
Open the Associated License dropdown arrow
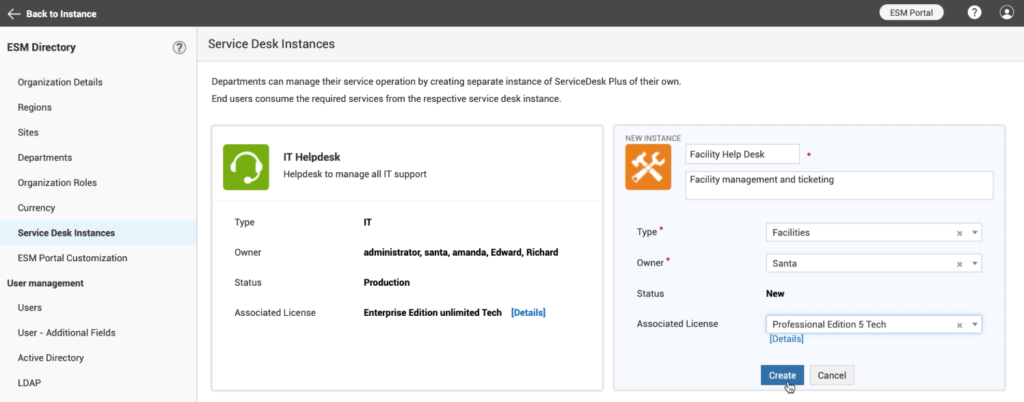974,325
